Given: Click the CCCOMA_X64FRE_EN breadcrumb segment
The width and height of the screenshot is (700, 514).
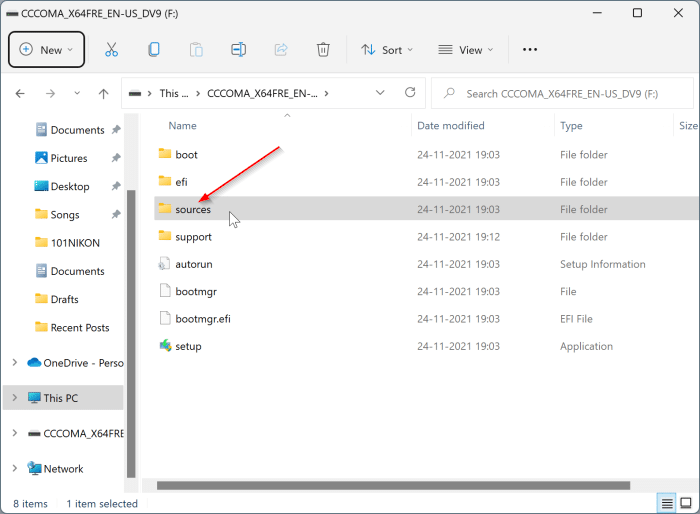Looking at the screenshot, I should tap(262, 93).
